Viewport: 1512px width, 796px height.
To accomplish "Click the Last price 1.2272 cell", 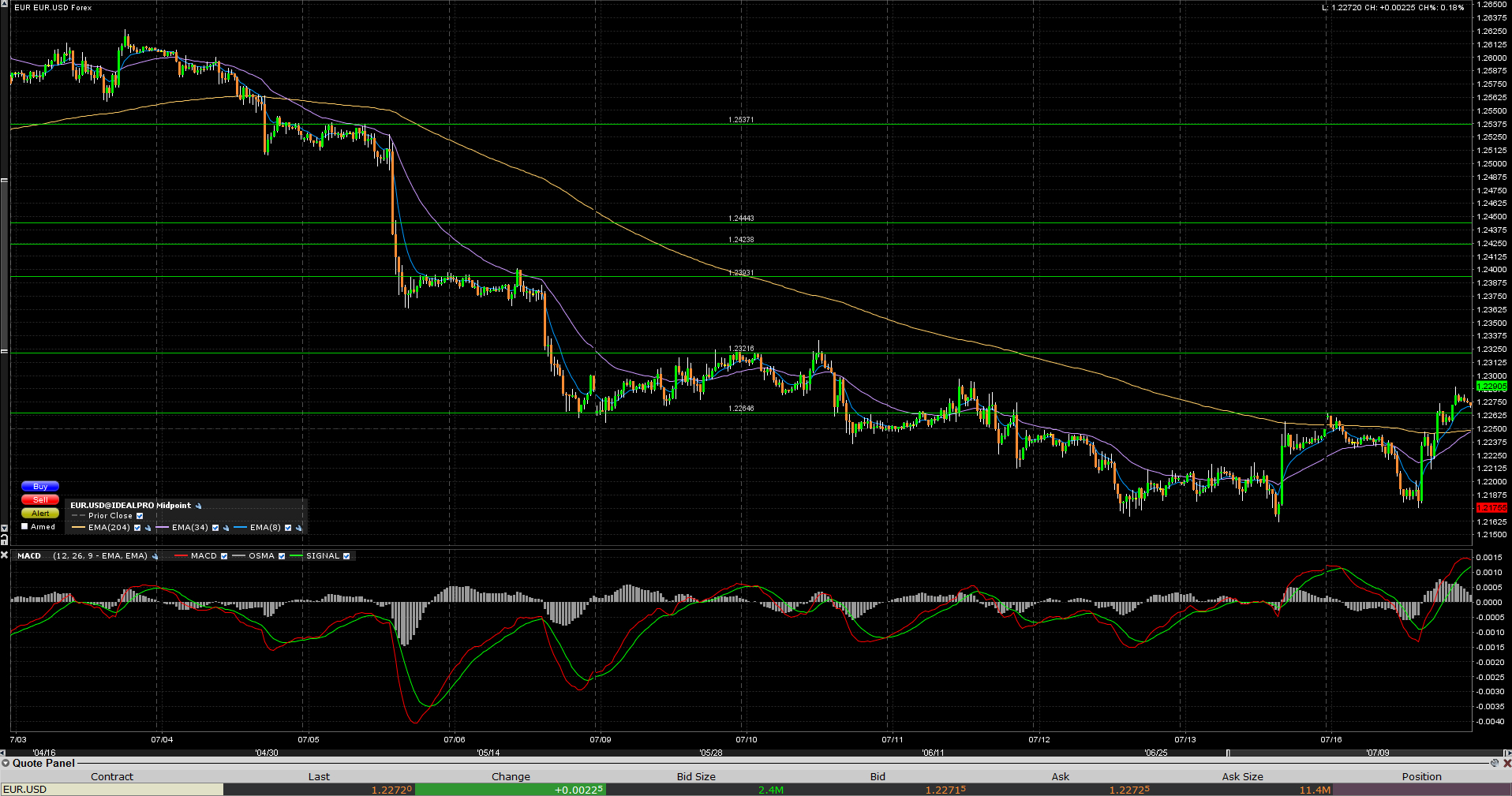I will pyautogui.click(x=319, y=790).
